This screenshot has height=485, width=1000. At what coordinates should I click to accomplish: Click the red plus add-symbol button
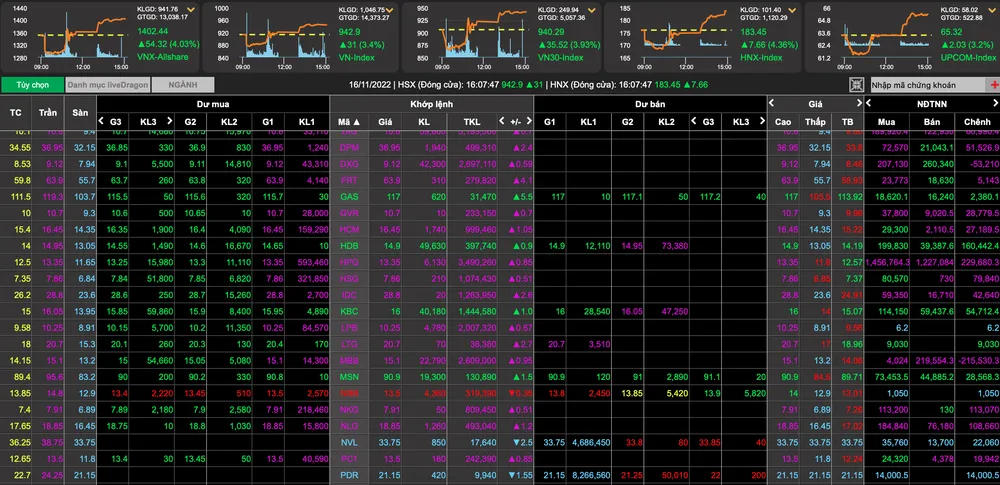[992, 86]
